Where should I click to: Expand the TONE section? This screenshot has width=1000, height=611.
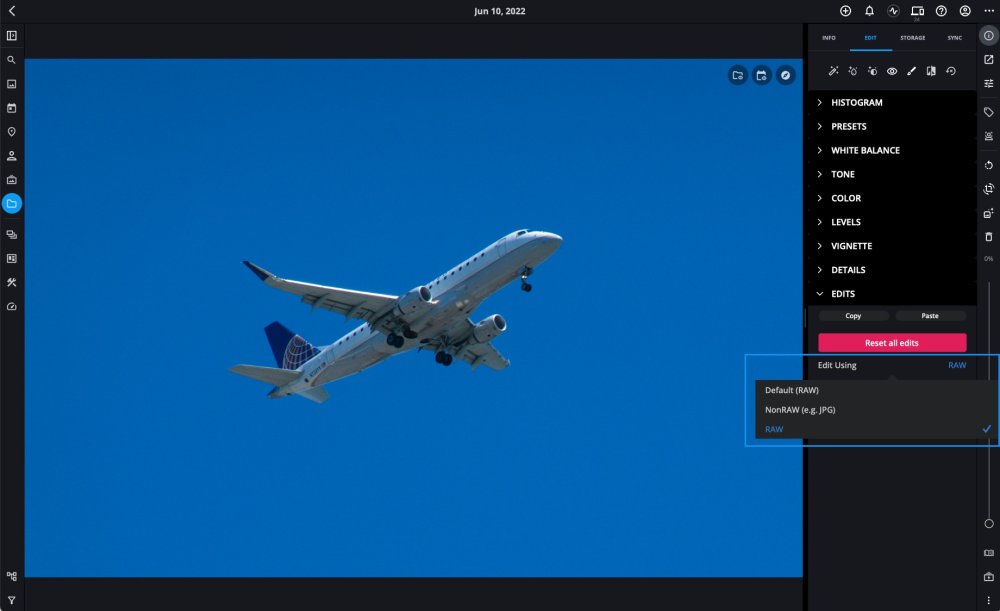click(x=892, y=174)
